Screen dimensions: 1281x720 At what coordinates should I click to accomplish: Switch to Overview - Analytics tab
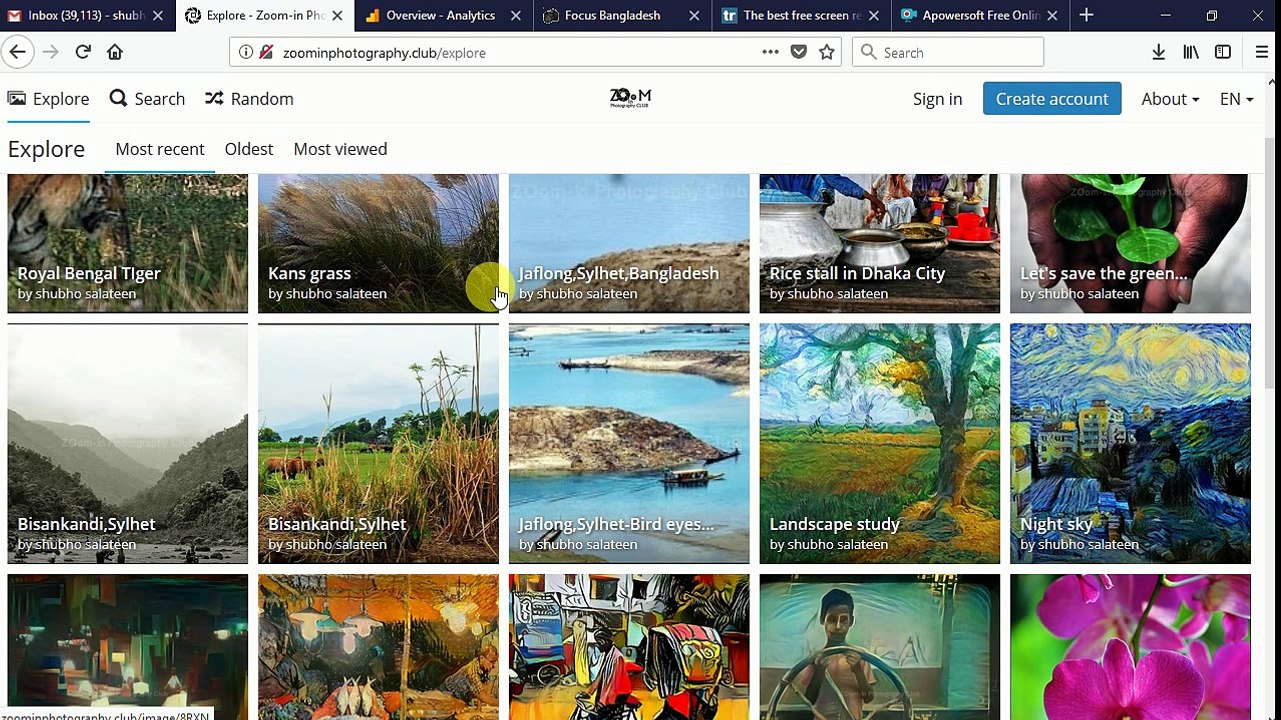(440, 15)
